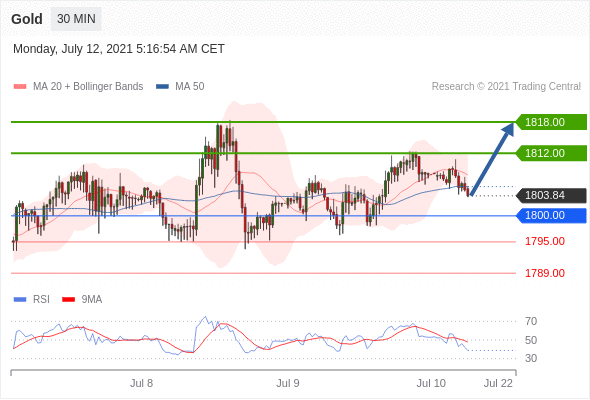Click the blue 1800.00 pivot tag
Viewport: 590px width, 400px height.
(551, 215)
